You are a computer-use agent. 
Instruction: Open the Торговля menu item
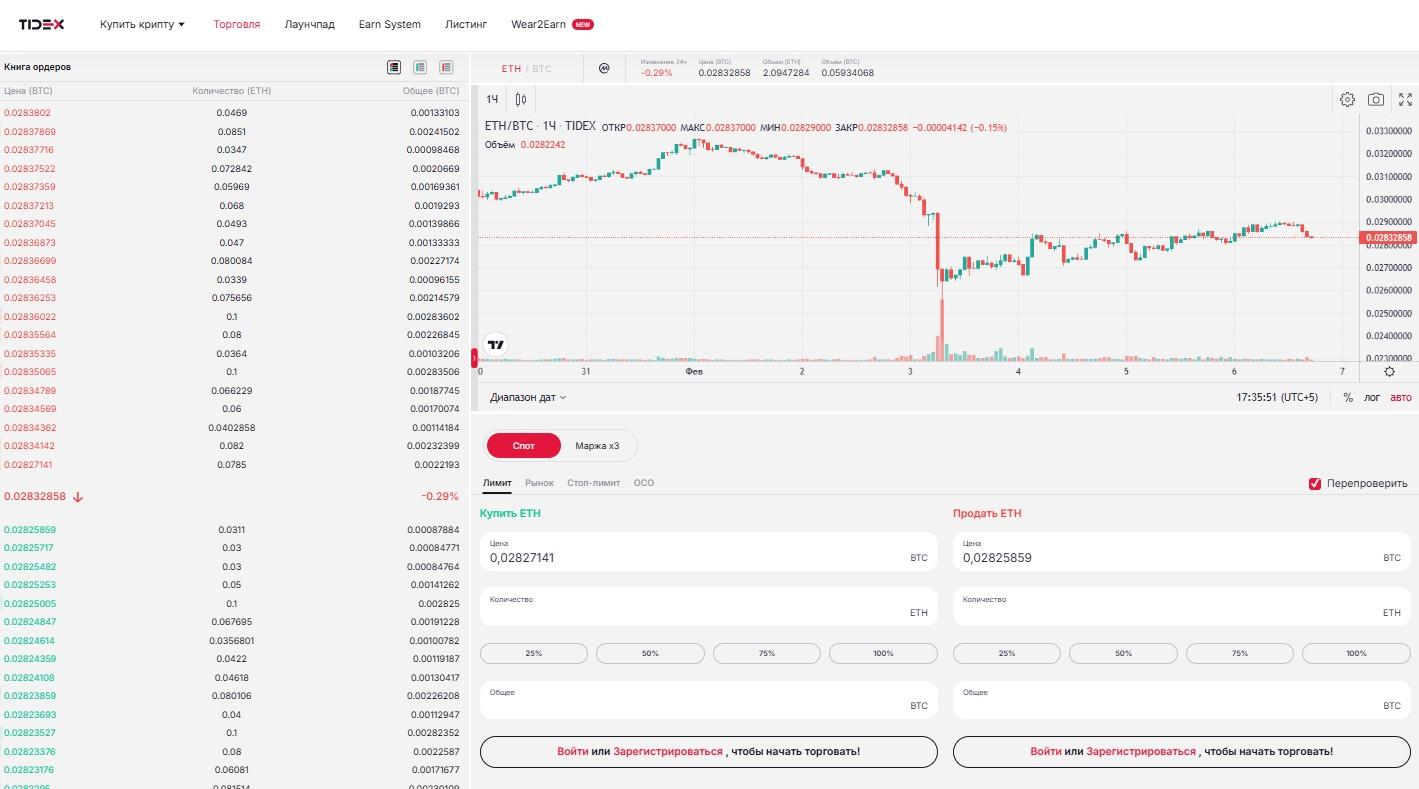[236, 24]
